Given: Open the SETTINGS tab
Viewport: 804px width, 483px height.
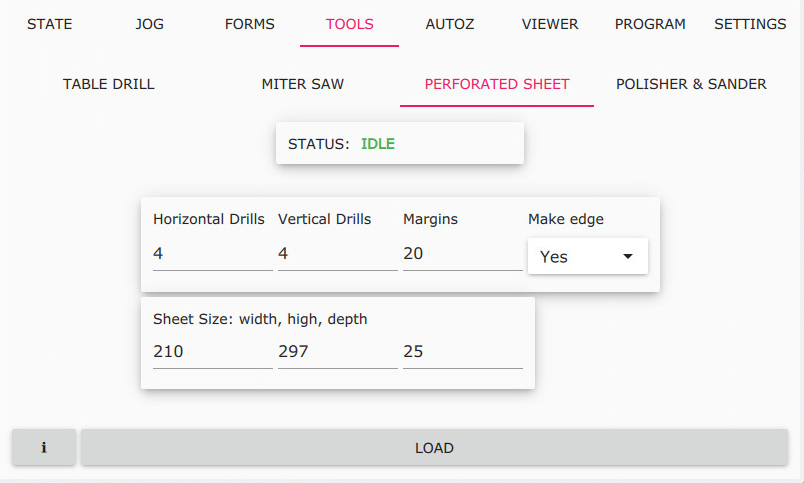Looking at the screenshot, I should tap(750, 24).
